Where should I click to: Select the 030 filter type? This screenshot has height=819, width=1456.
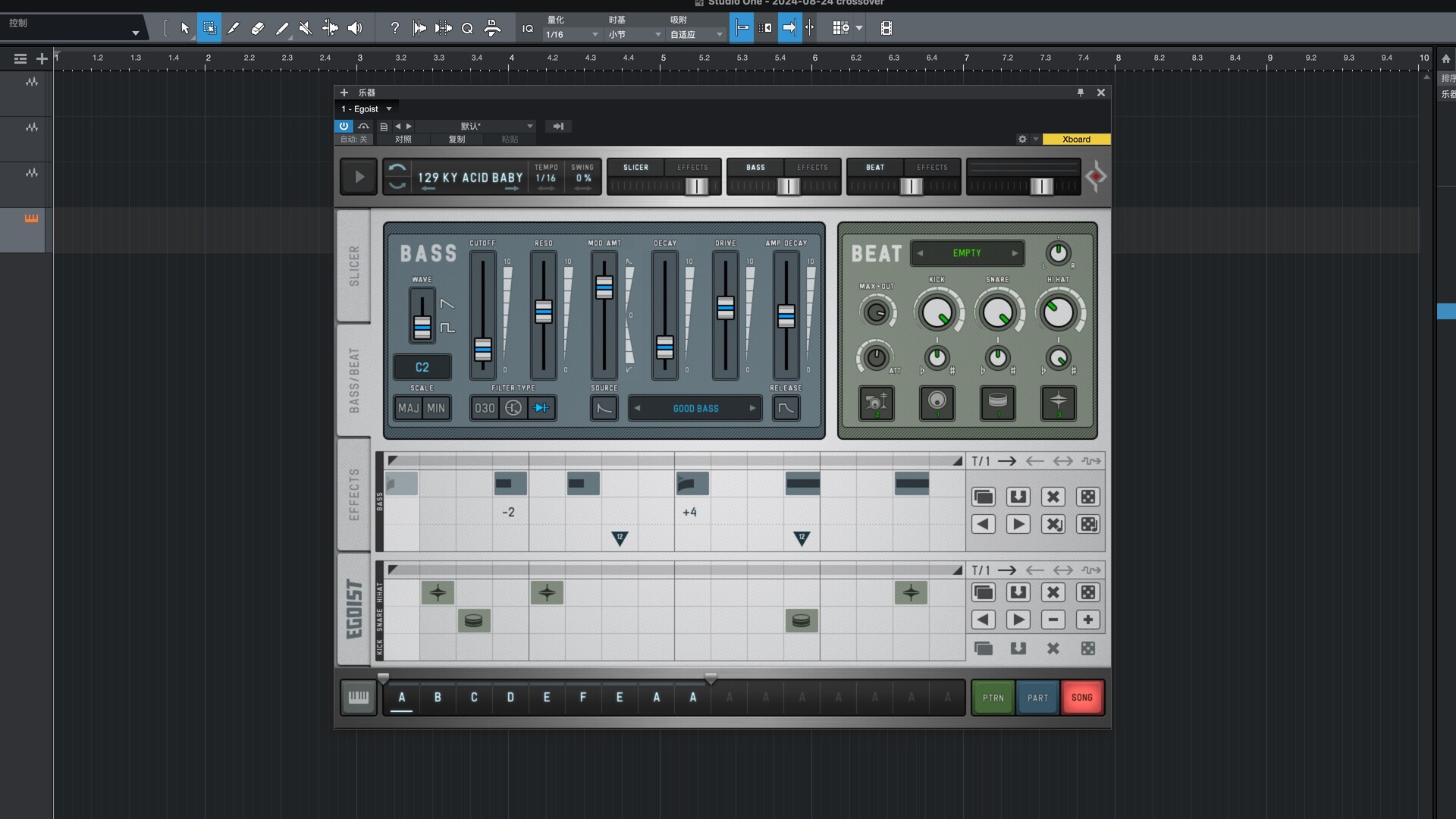point(485,408)
